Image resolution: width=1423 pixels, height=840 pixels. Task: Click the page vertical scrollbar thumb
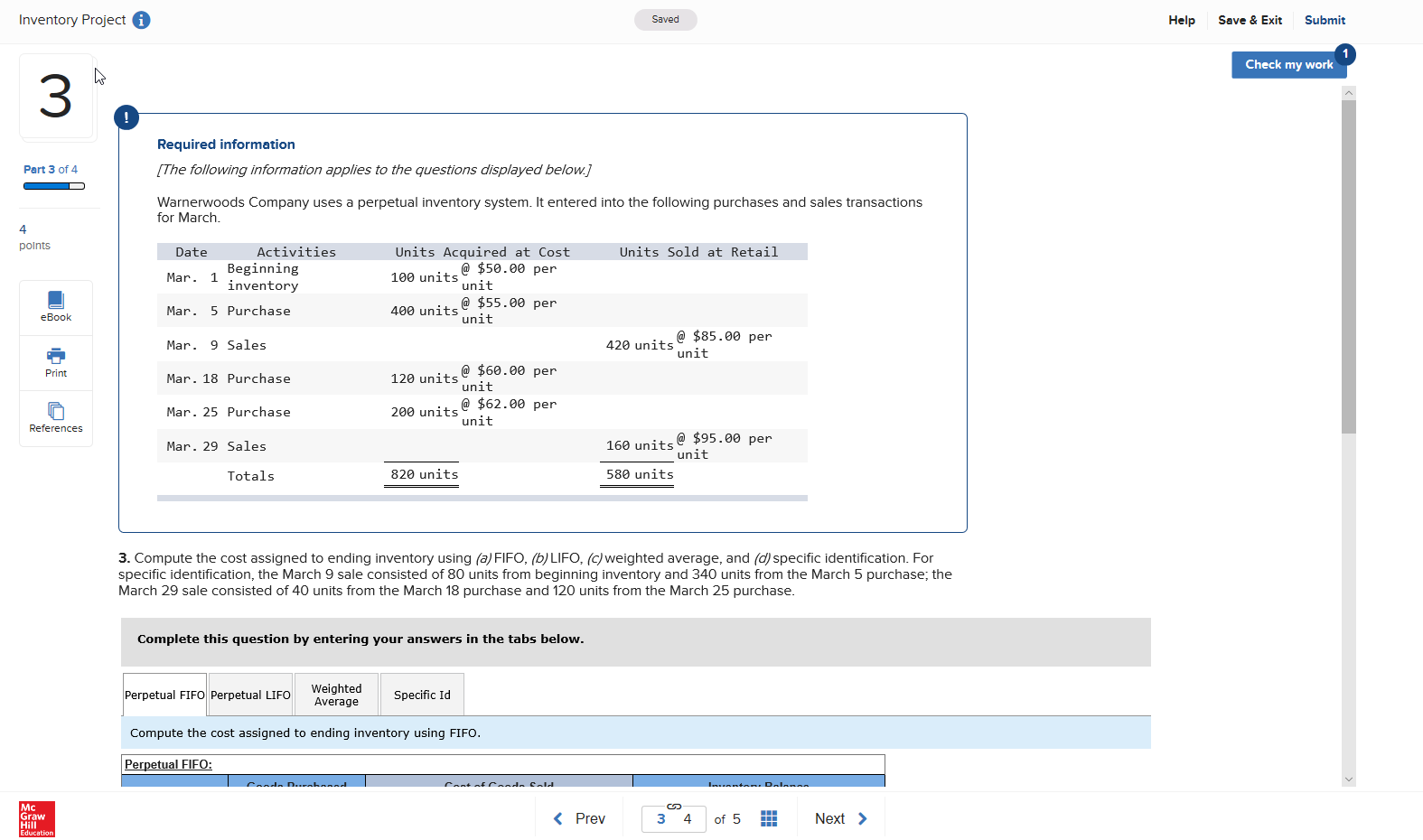(x=1349, y=266)
